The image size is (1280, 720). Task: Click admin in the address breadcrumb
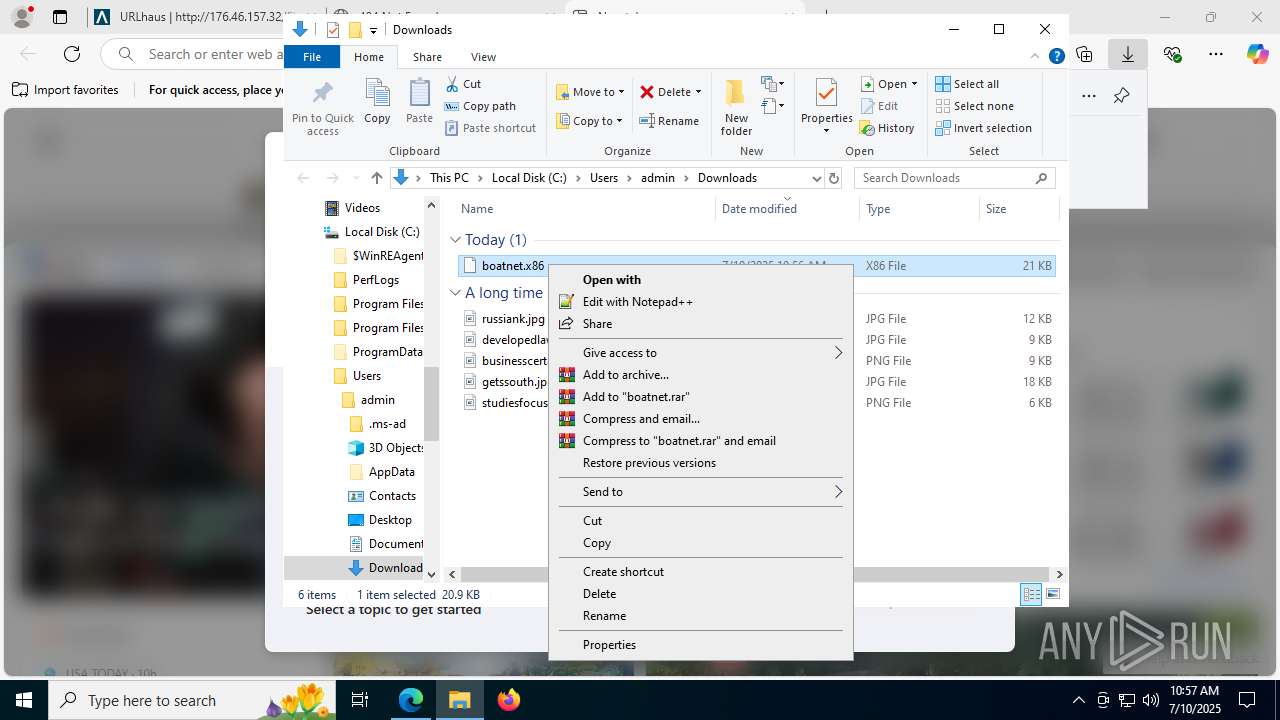[x=658, y=178]
